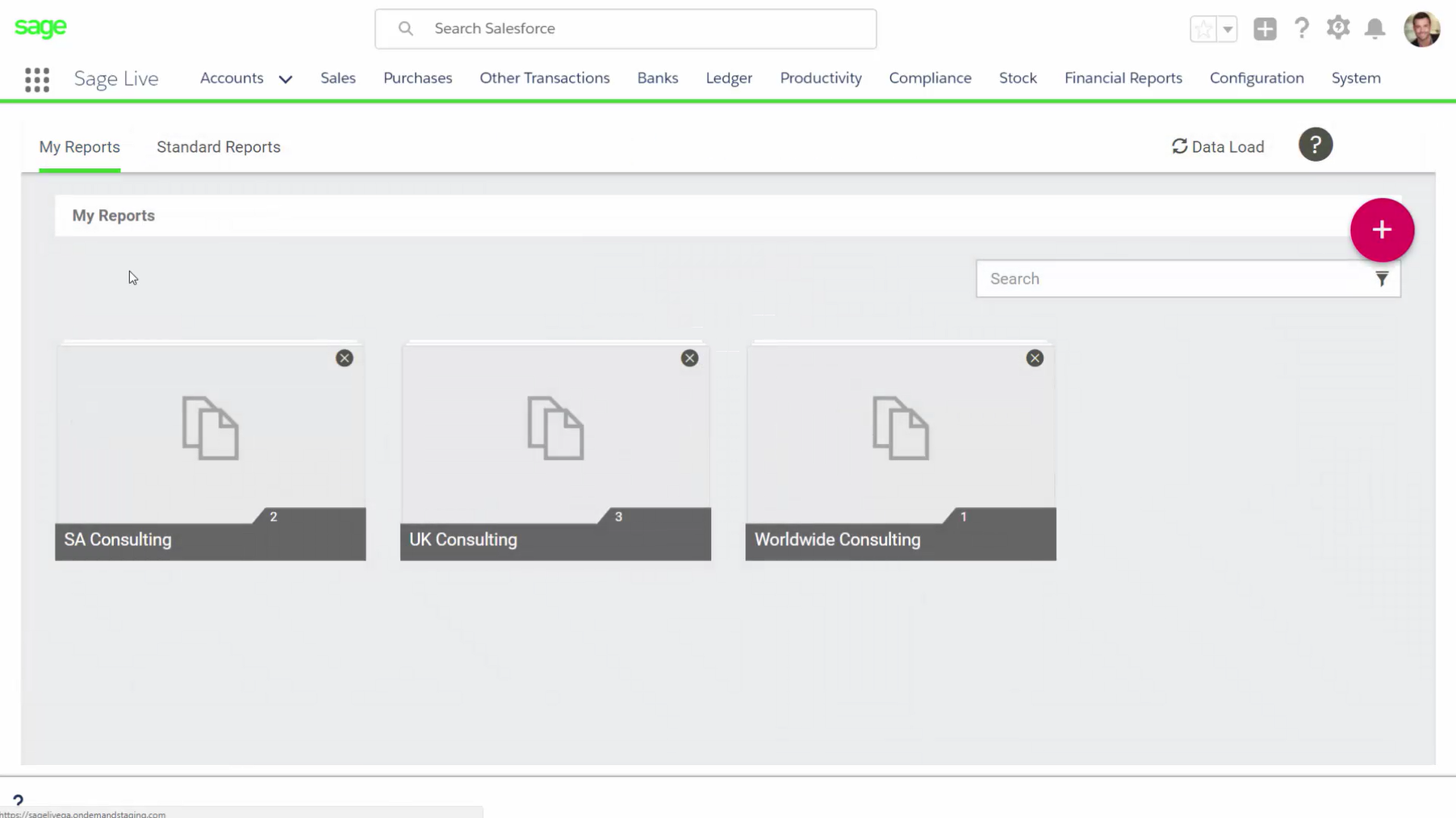Screen dimensions: 1456x818
Task: Open the favorites list dropdown arrow
Action: 1228,29
